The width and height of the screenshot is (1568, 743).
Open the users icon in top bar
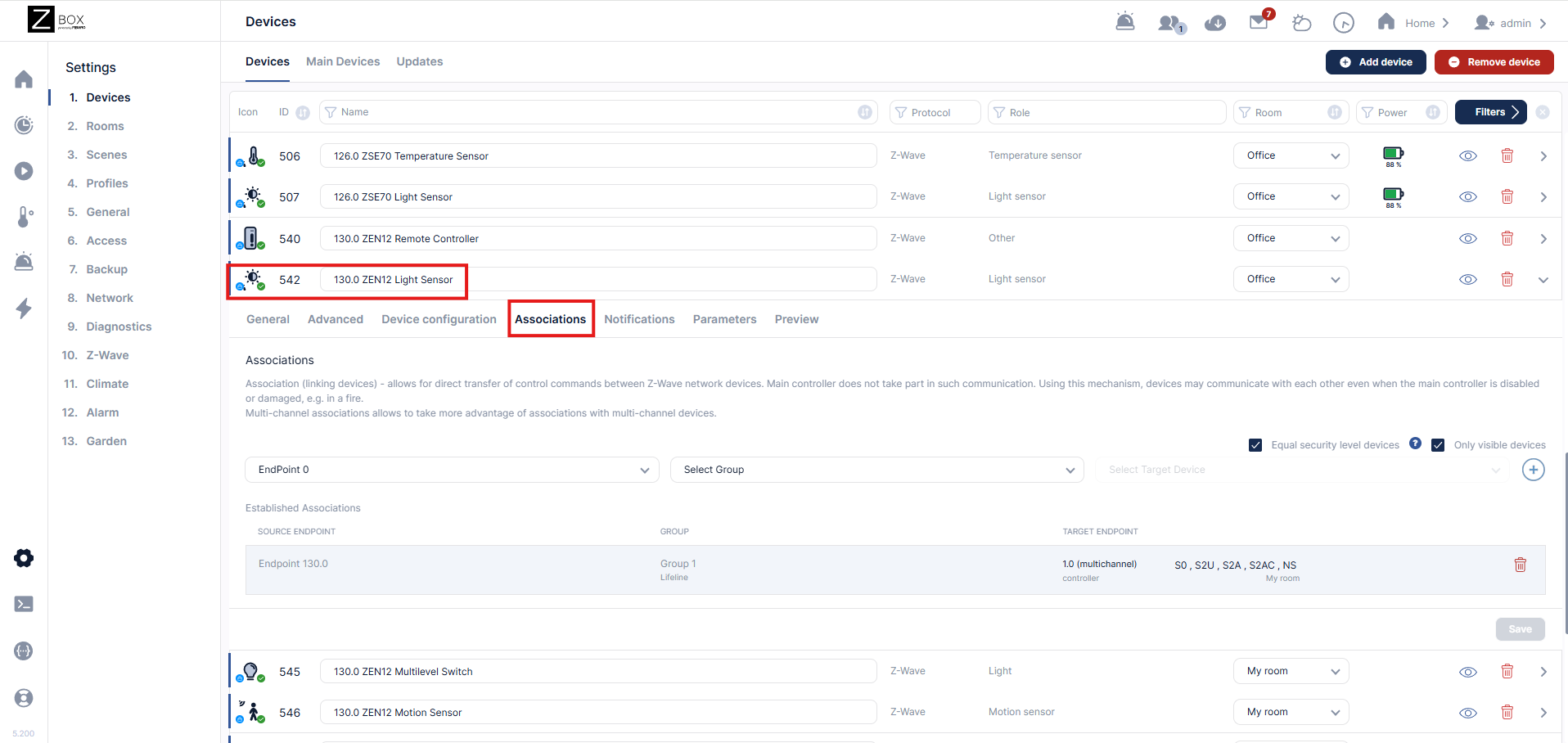(x=1171, y=23)
